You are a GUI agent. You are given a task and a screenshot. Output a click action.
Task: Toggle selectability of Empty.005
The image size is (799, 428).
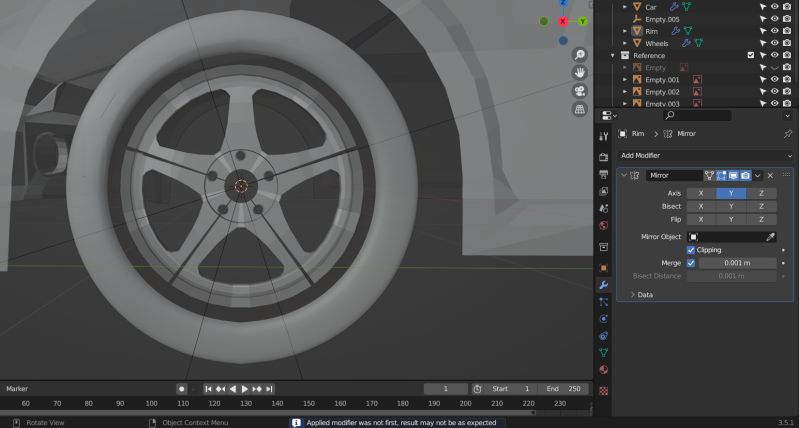pyautogui.click(x=763, y=19)
